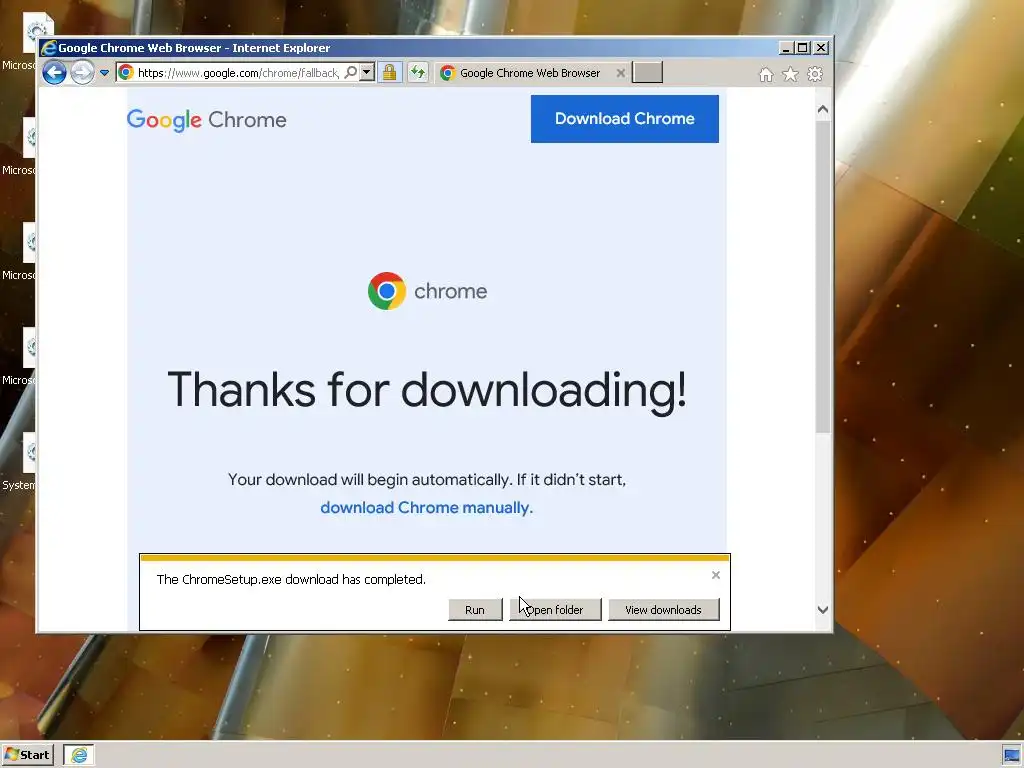Click the chrome logo in page center
The width and height of the screenshot is (1024, 768).
pyautogui.click(x=427, y=291)
